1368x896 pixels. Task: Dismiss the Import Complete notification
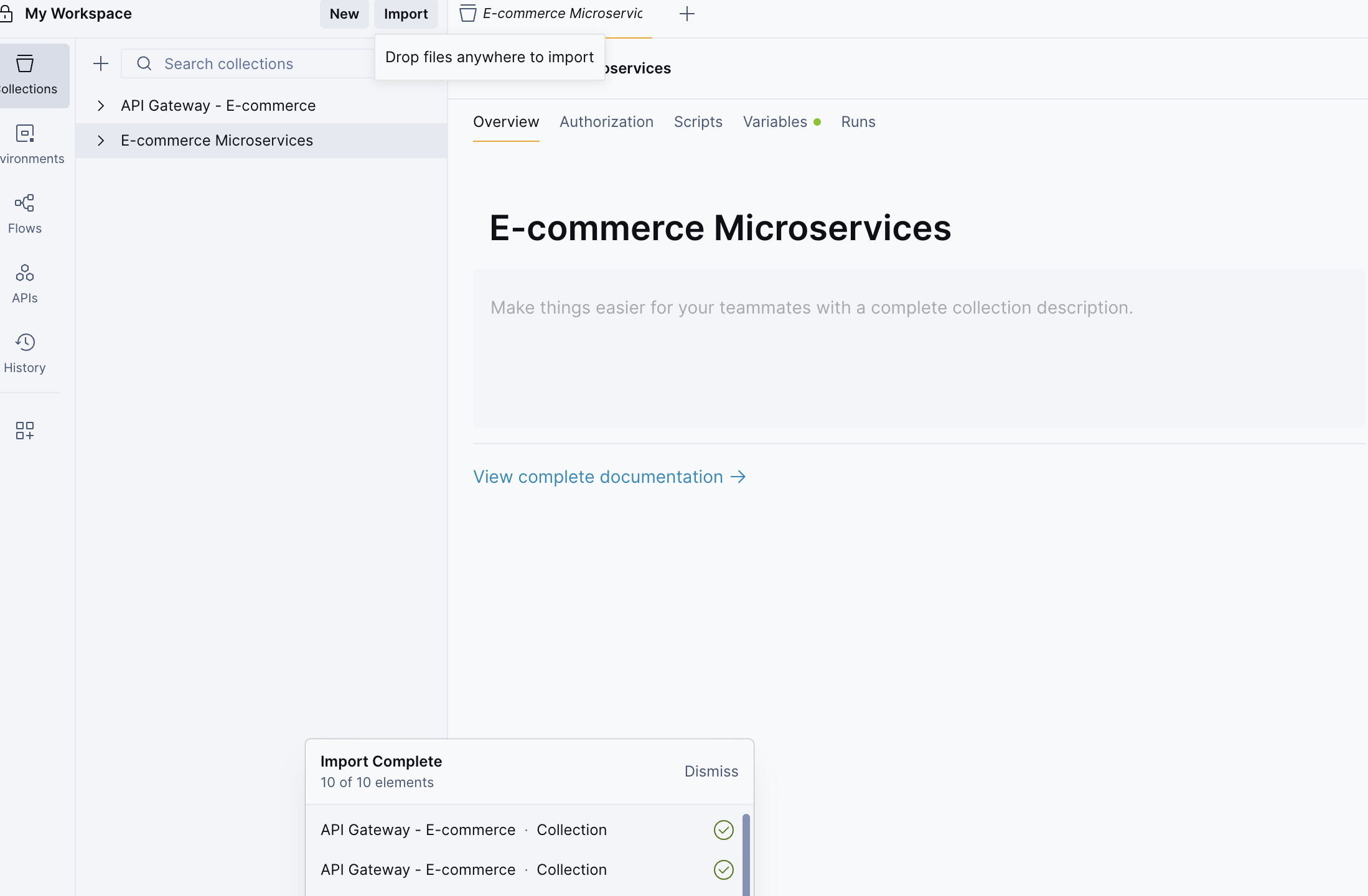tap(711, 771)
